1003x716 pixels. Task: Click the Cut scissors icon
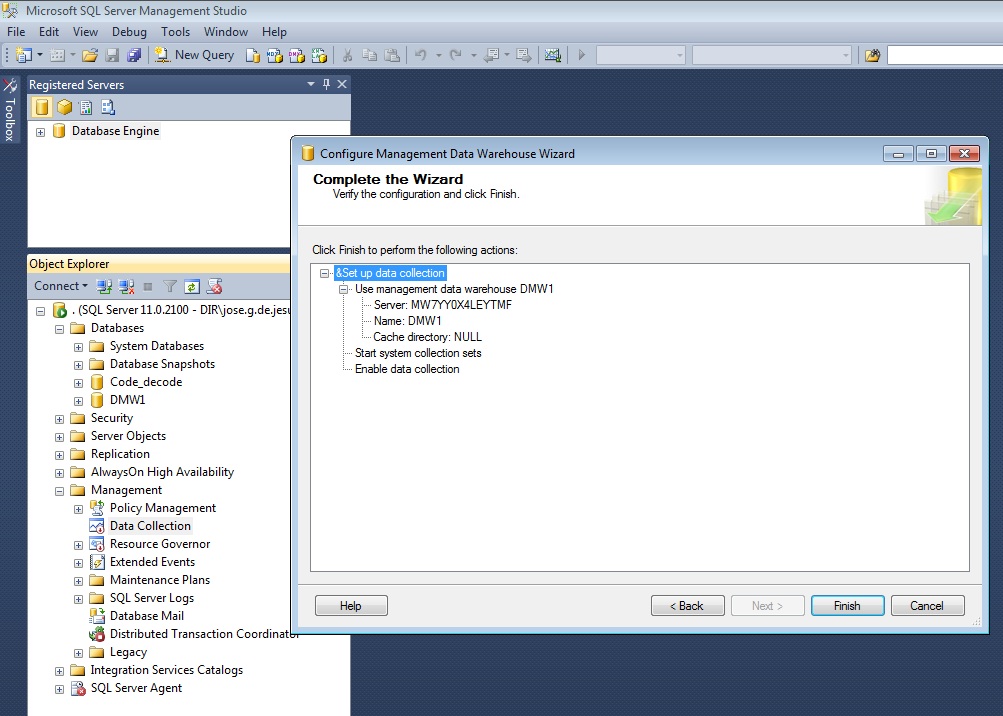tap(347, 55)
